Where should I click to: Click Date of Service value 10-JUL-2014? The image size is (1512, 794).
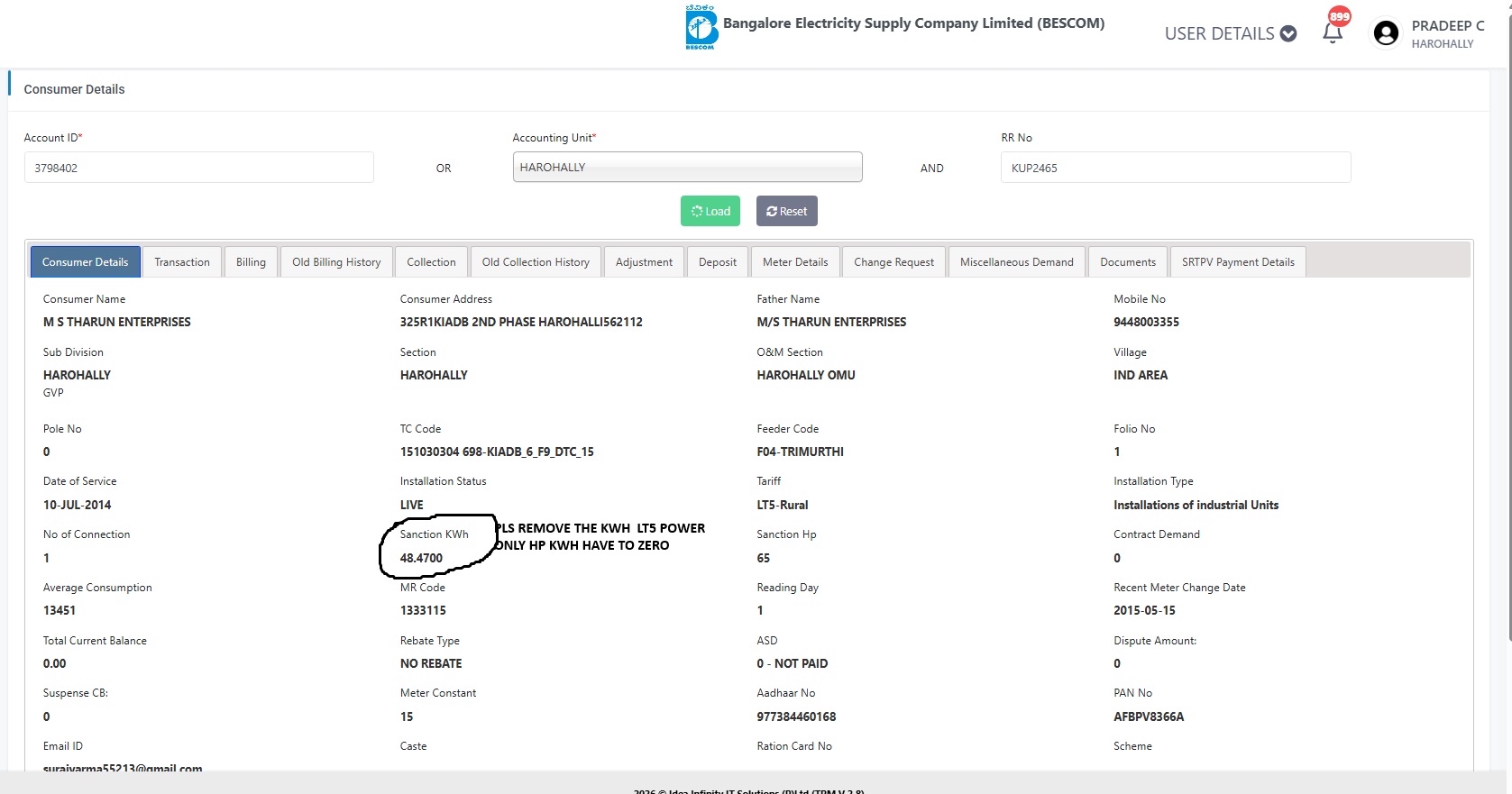[x=78, y=505]
